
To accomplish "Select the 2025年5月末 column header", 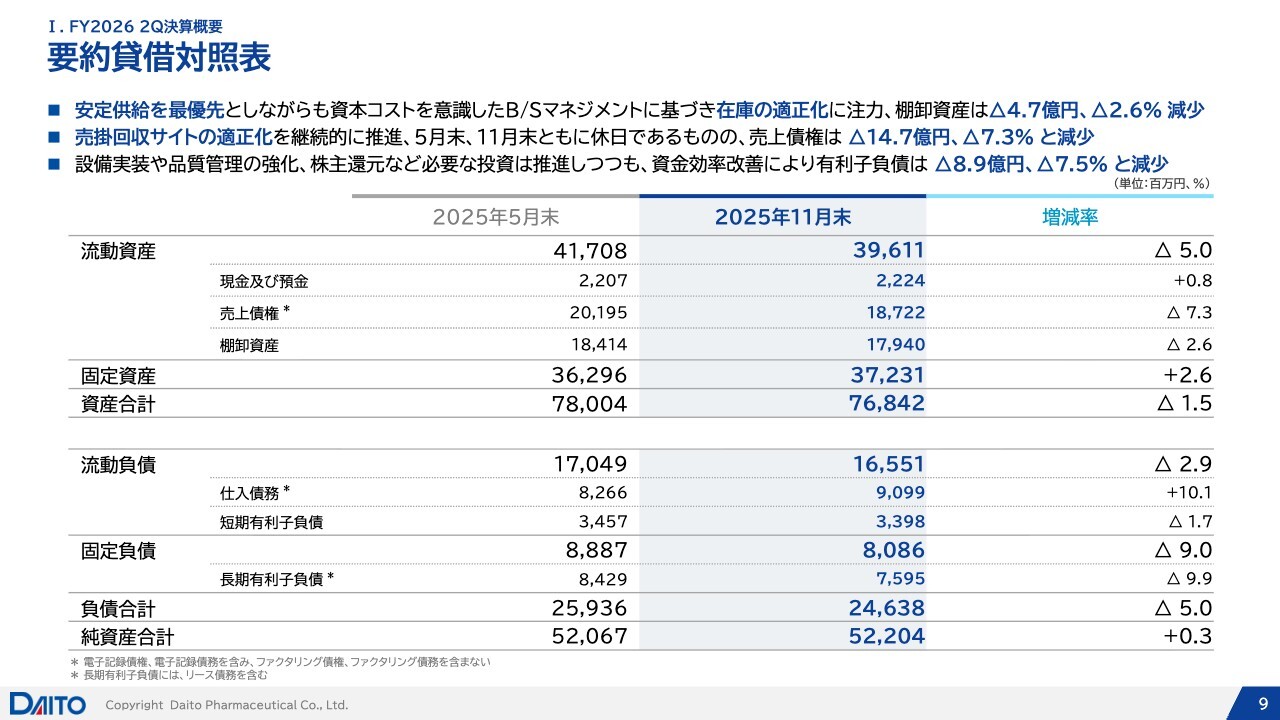I will pyautogui.click(x=495, y=217).
